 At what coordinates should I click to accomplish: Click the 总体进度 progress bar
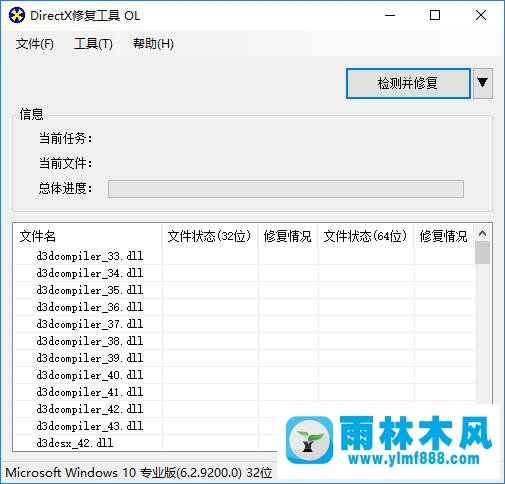click(x=286, y=189)
